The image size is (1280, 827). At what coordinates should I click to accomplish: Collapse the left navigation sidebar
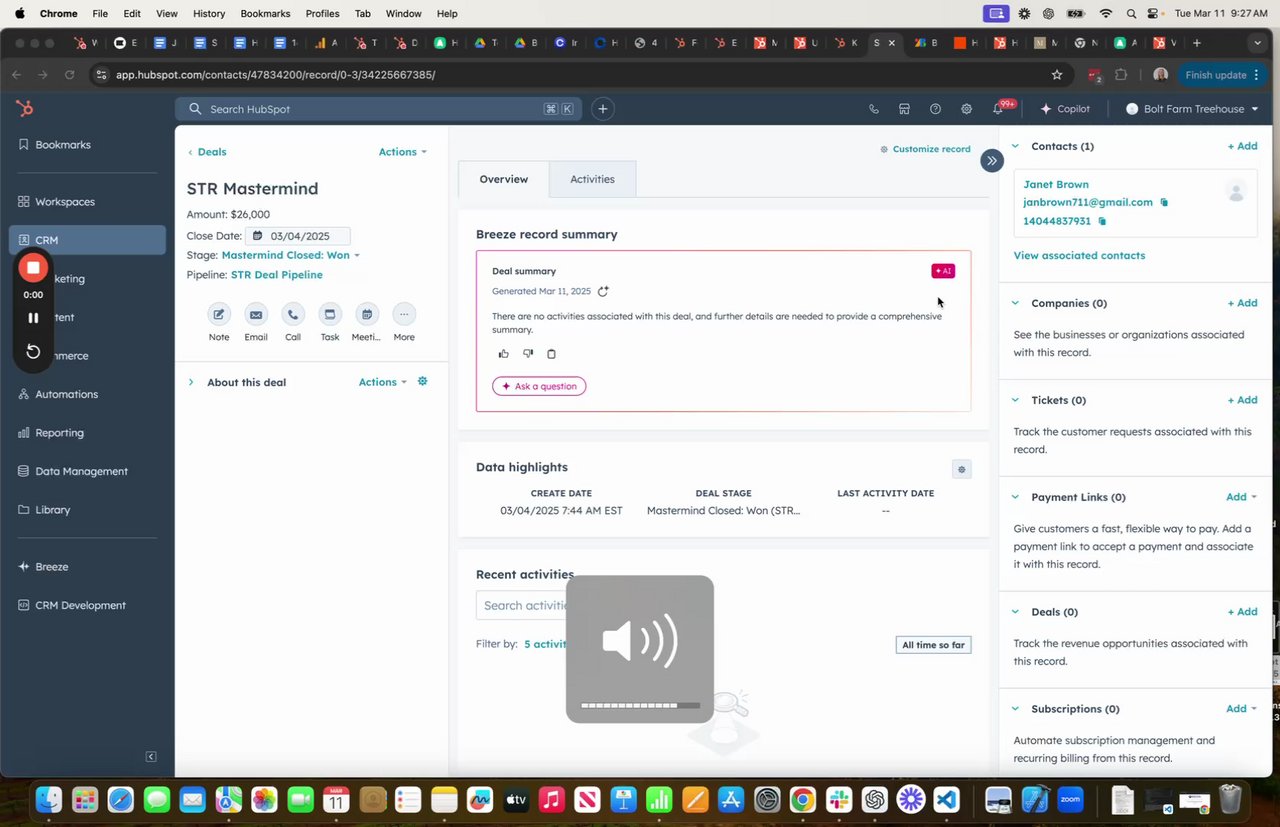point(151,757)
